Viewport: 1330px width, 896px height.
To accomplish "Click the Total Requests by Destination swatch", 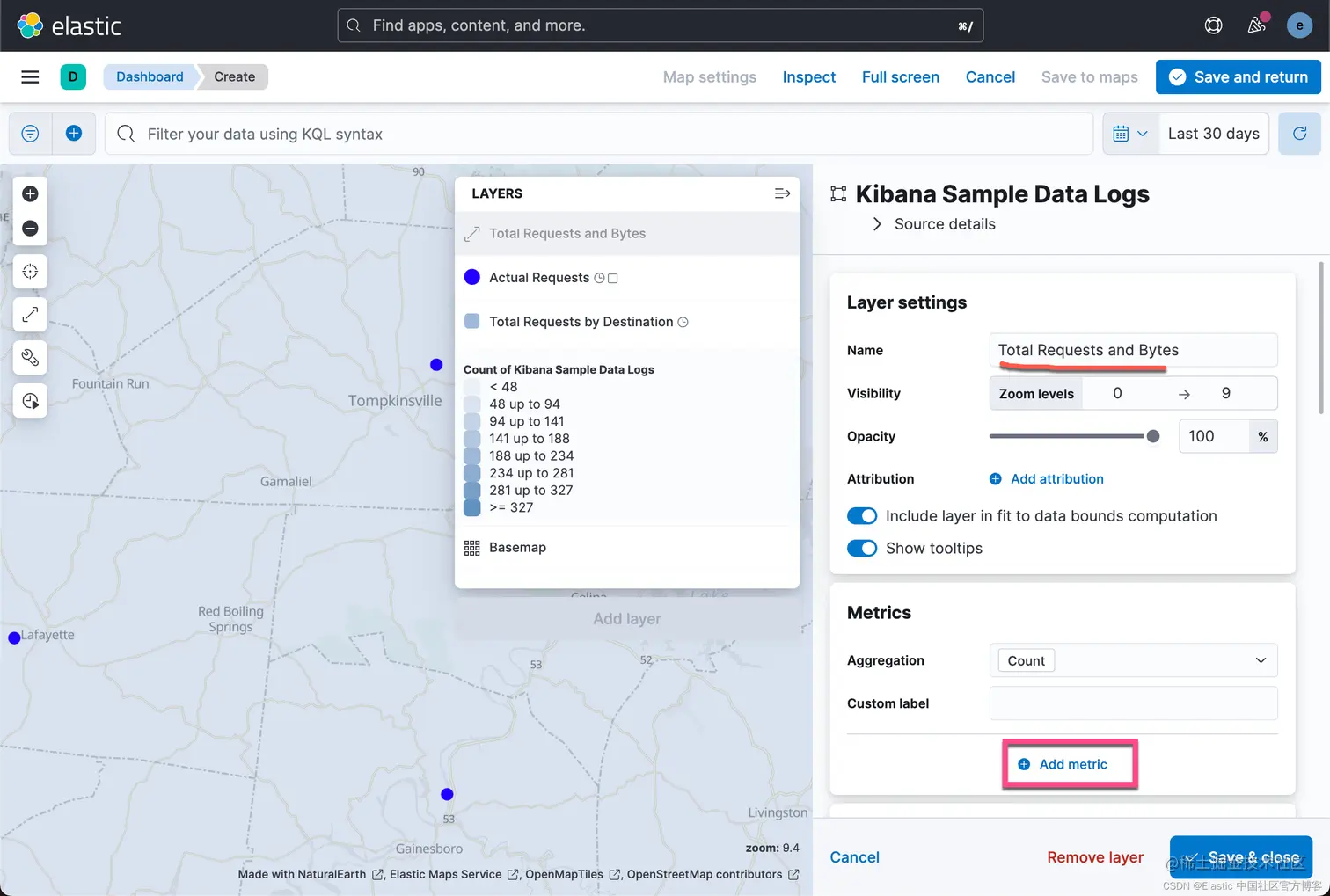I will (x=472, y=322).
